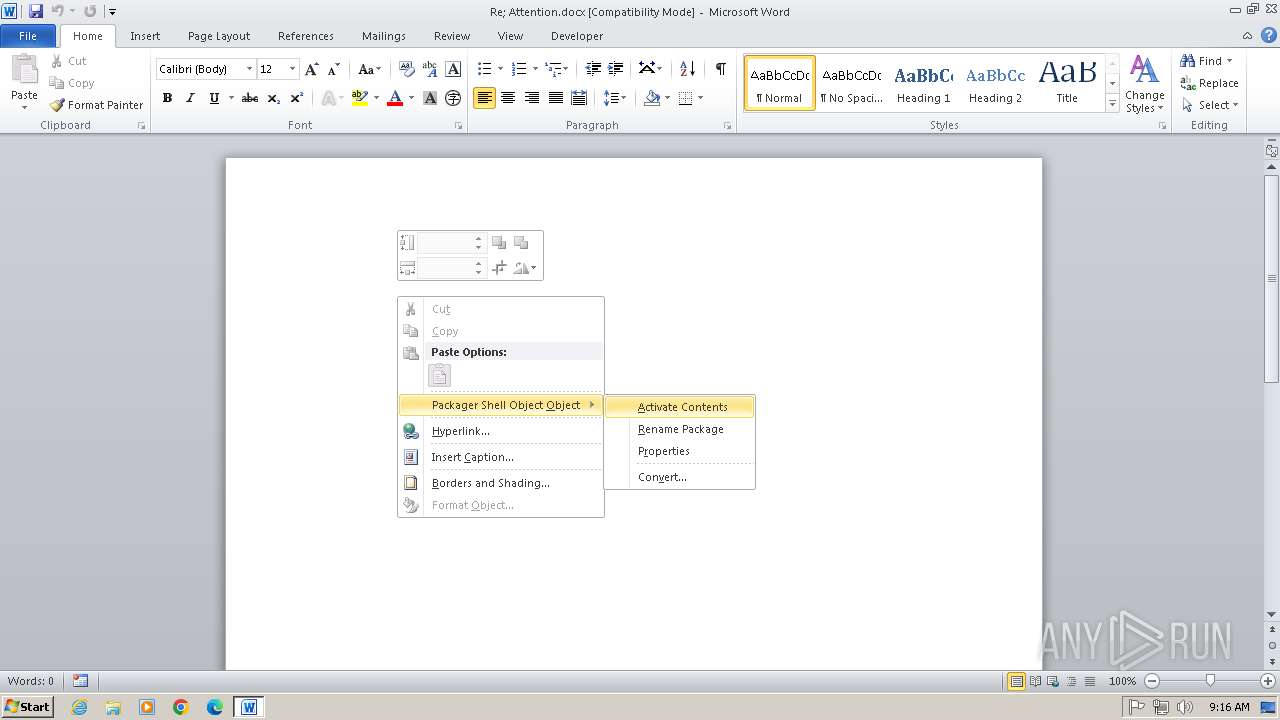This screenshot has width=1280, height=720.
Task: Click the Bullets list icon
Action: (x=484, y=69)
